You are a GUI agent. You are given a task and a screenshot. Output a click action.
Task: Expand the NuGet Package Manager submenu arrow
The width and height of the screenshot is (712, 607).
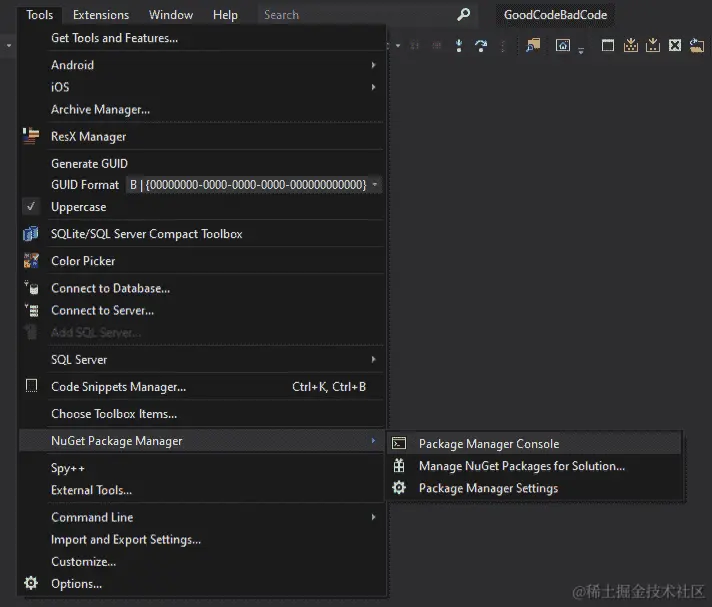[x=373, y=440]
